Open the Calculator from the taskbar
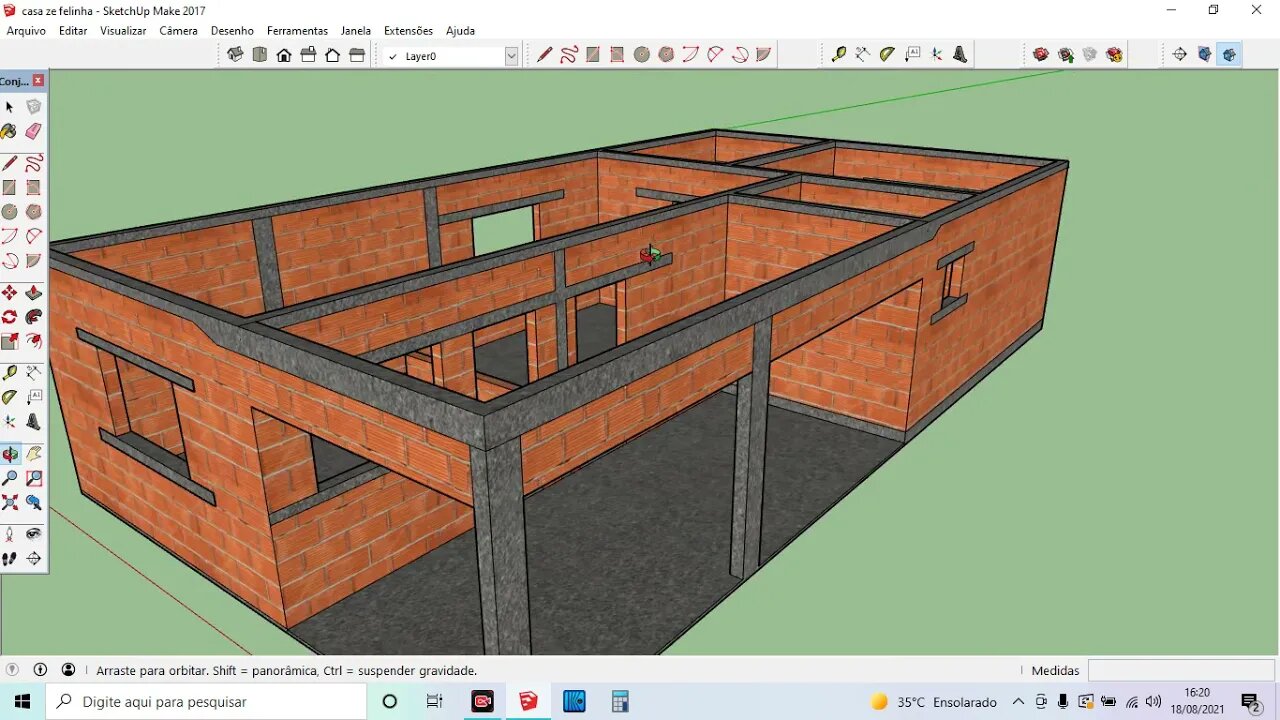The width and height of the screenshot is (1280, 720). click(620, 702)
